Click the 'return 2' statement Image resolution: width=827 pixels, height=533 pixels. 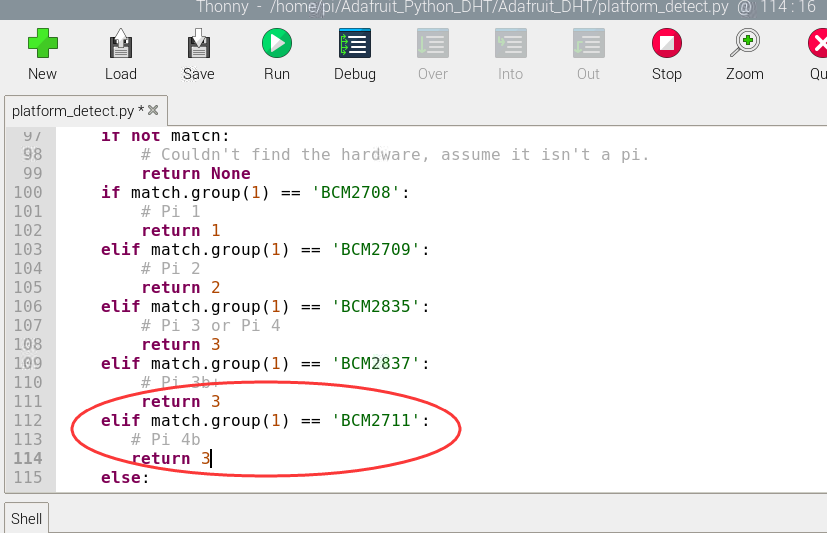181,287
